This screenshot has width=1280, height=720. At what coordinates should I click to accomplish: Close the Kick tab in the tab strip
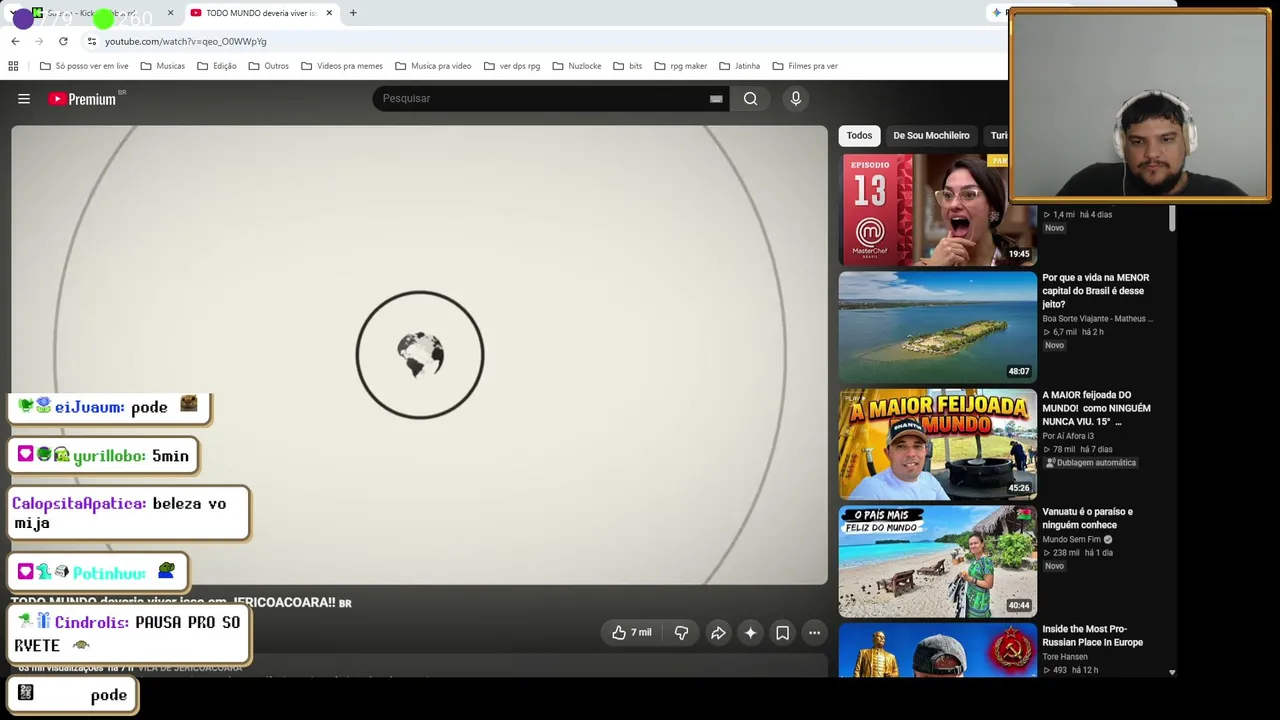(170, 13)
